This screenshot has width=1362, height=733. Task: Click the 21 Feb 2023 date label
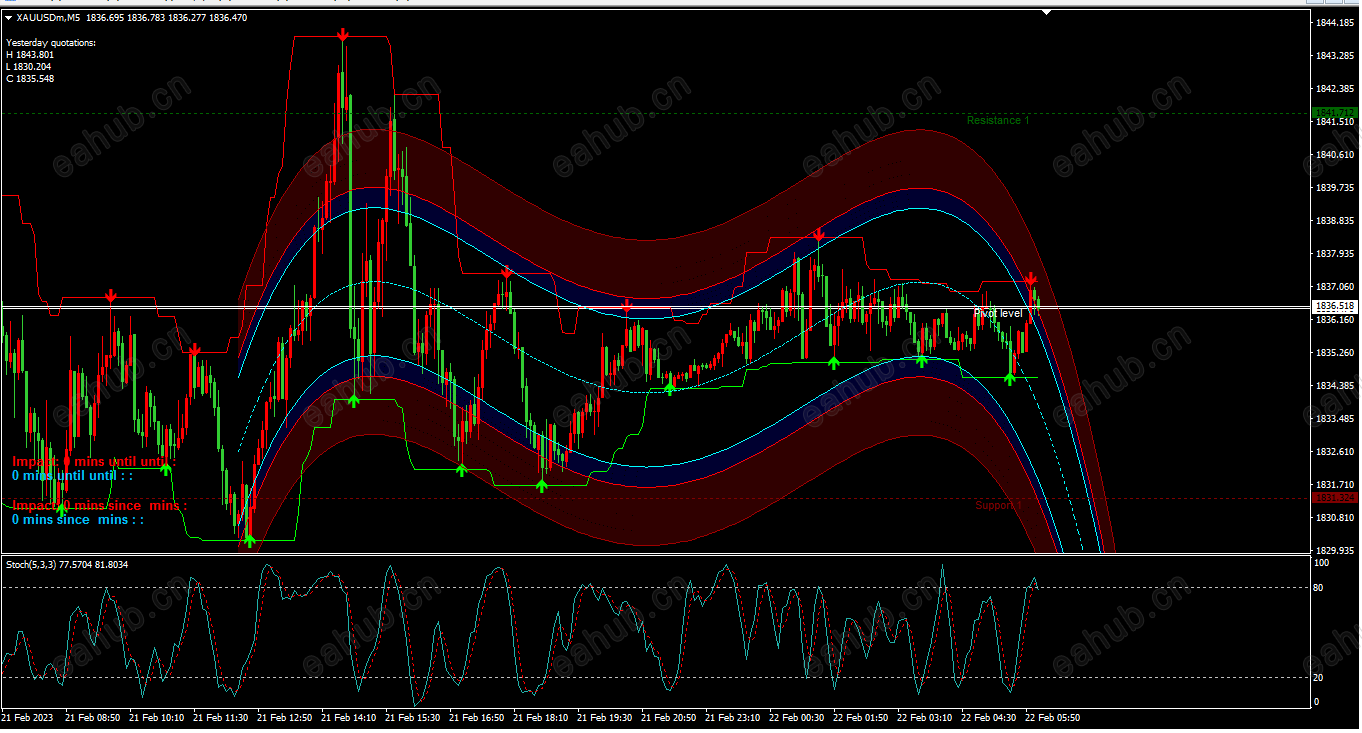28,718
